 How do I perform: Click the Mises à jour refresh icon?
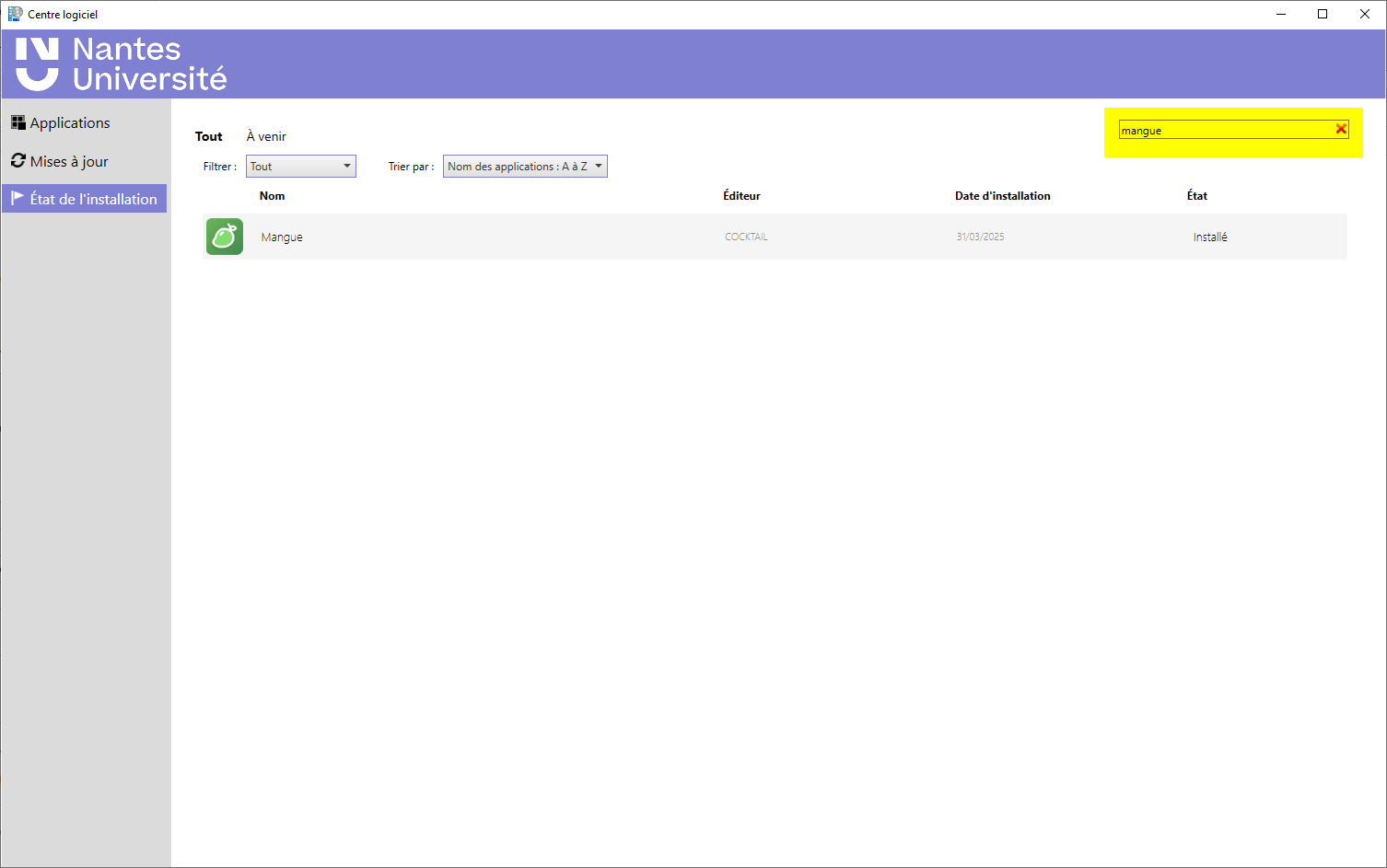17,160
